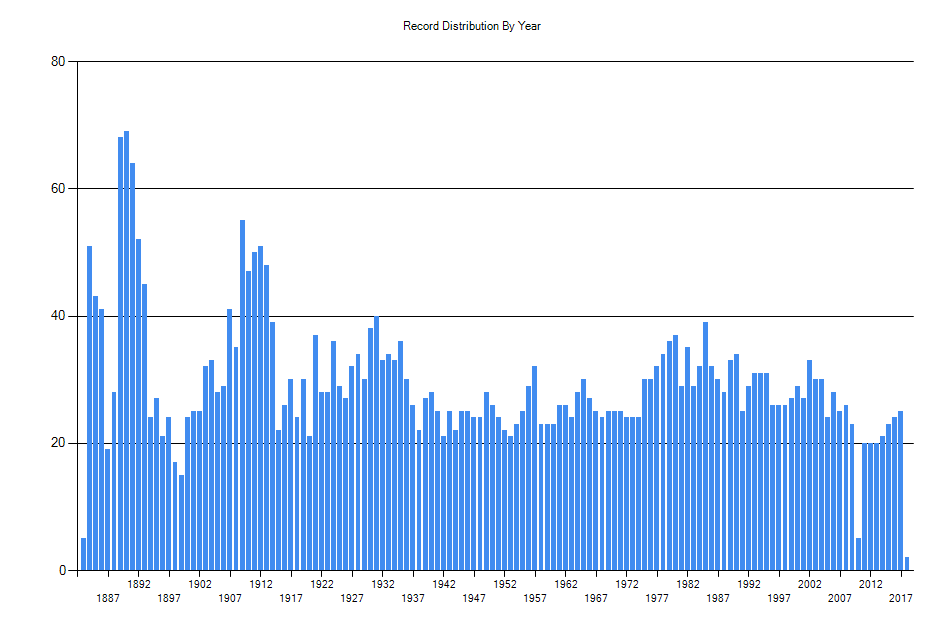Click the 40 label on the y-axis

[x=57, y=317]
